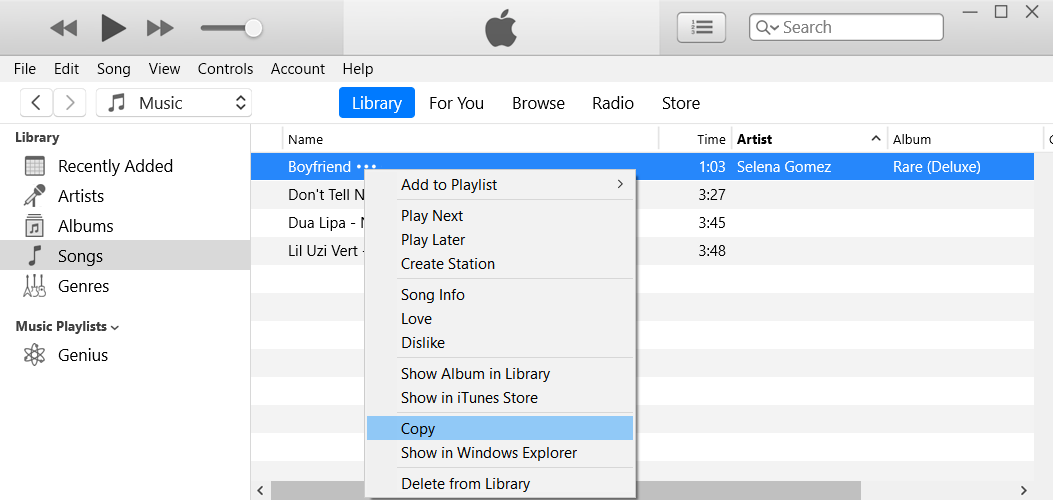The width and height of the screenshot is (1053, 500).
Task: Go forward with the right arrow button
Action: (x=69, y=103)
